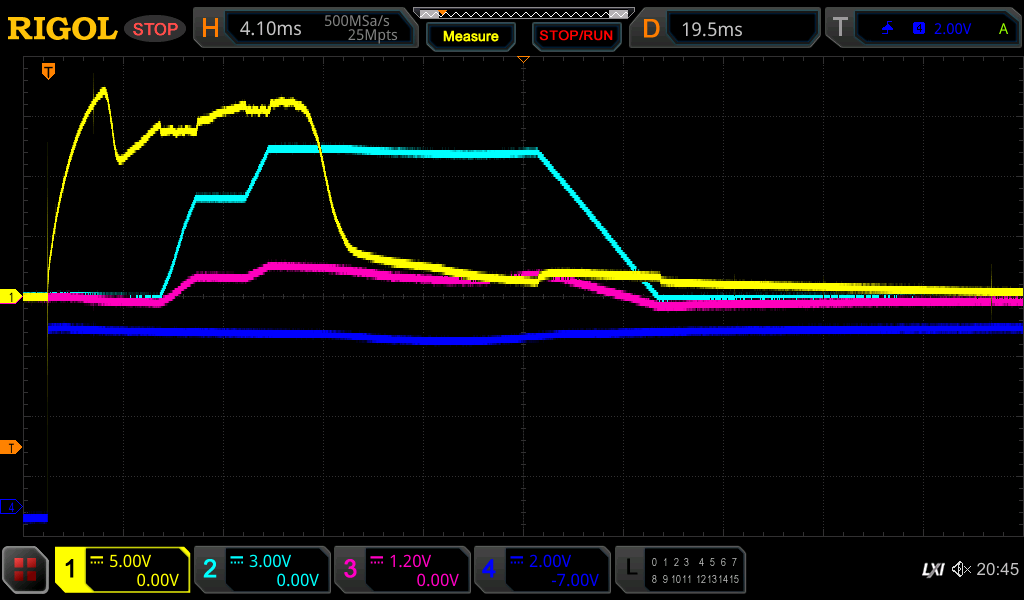This screenshot has width=1024, height=600.
Task: Open the Measure menu
Action: point(470,36)
